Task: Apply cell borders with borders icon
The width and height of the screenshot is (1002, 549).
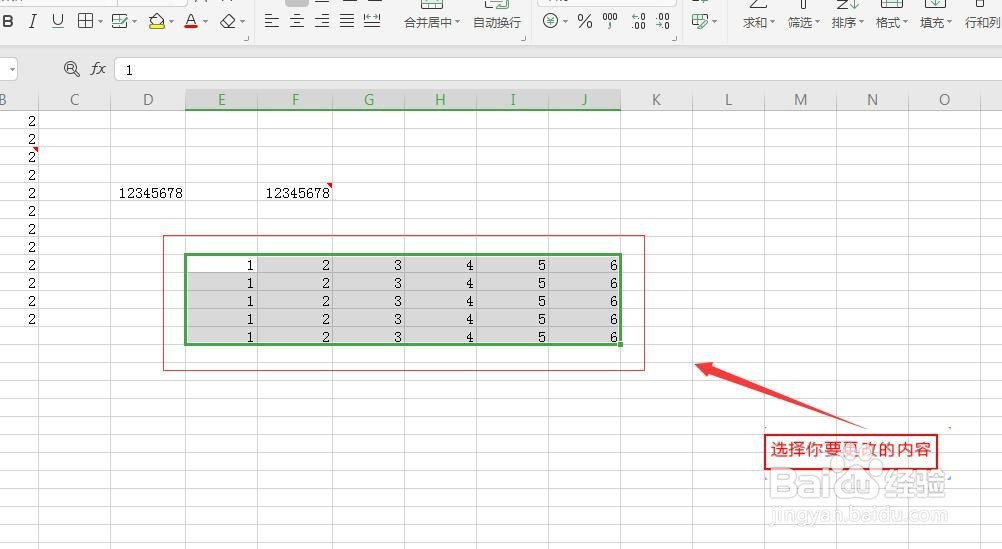Action: [85, 21]
